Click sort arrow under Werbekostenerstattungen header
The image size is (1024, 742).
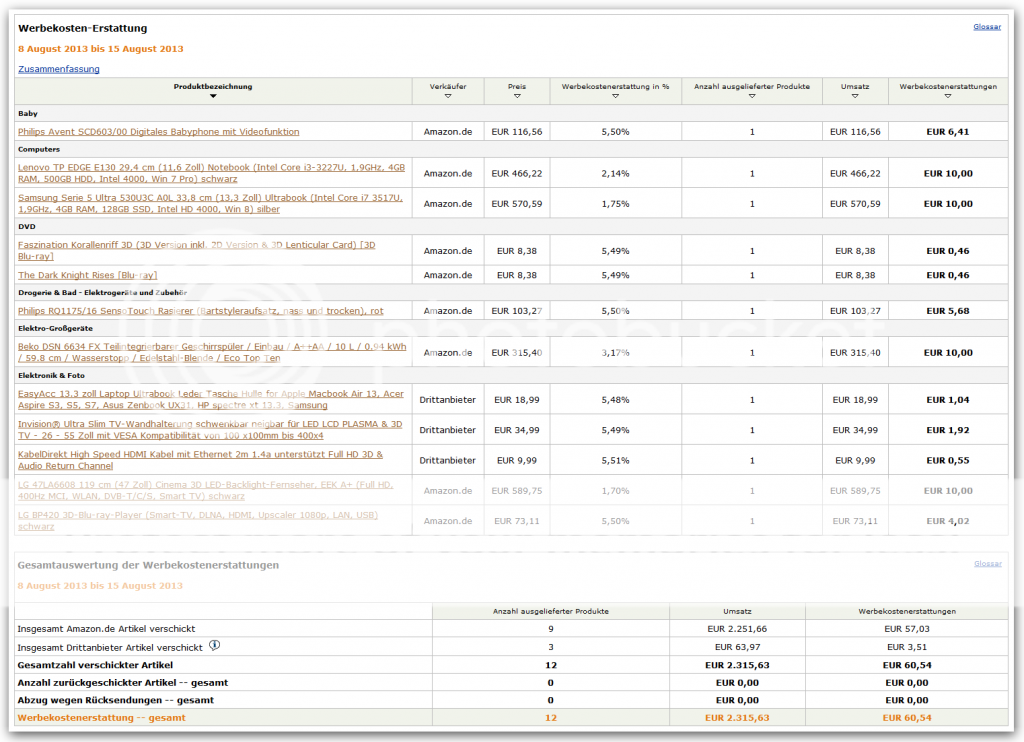[948, 96]
